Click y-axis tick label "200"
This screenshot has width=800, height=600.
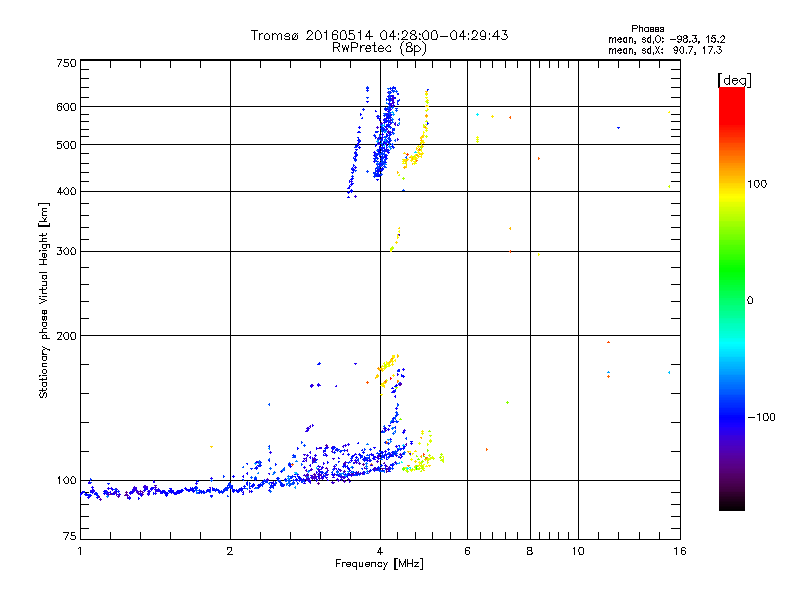point(66,336)
